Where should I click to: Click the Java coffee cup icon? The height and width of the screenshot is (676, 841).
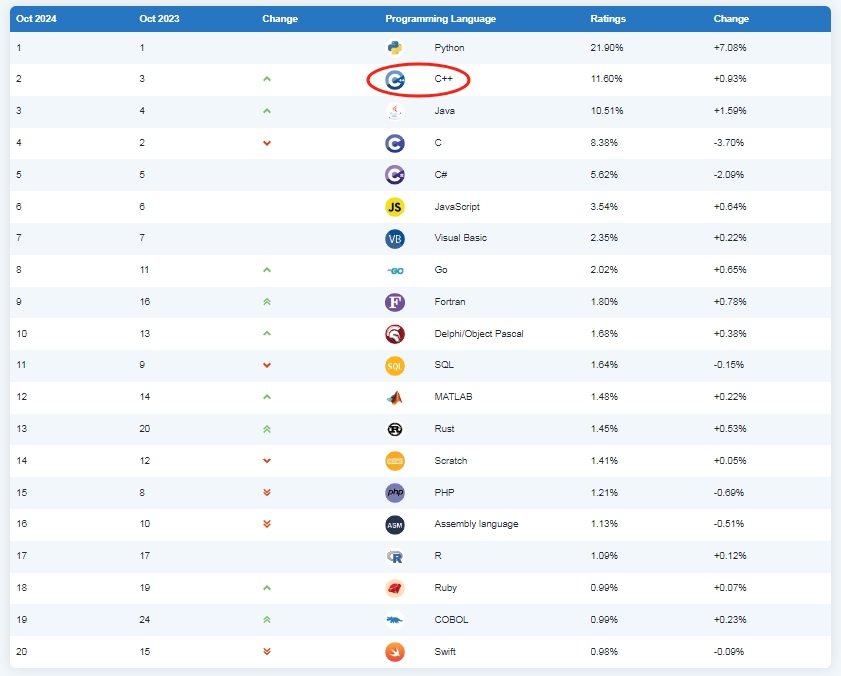tap(395, 111)
